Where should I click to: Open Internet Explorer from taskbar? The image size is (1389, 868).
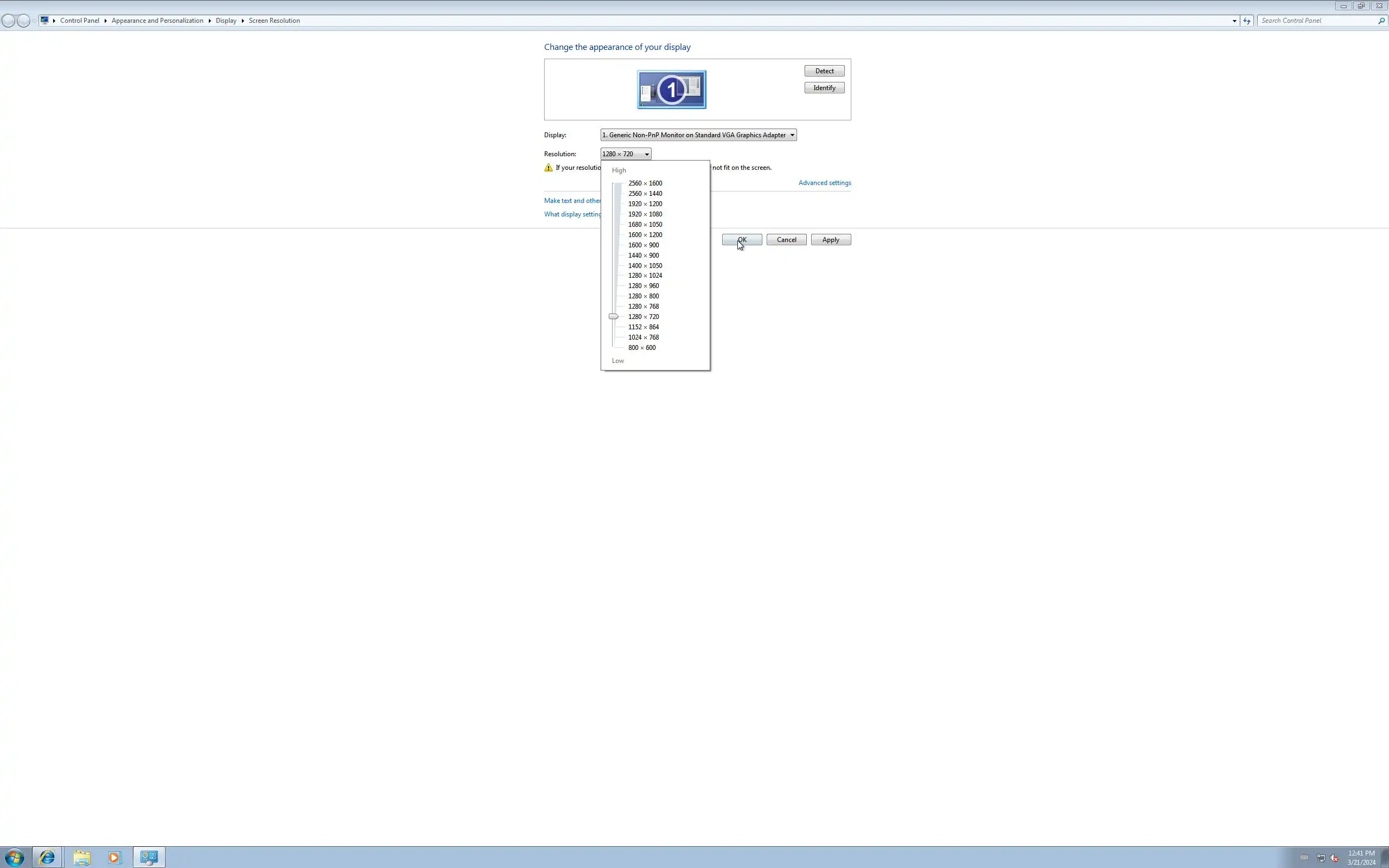tap(47, 857)
